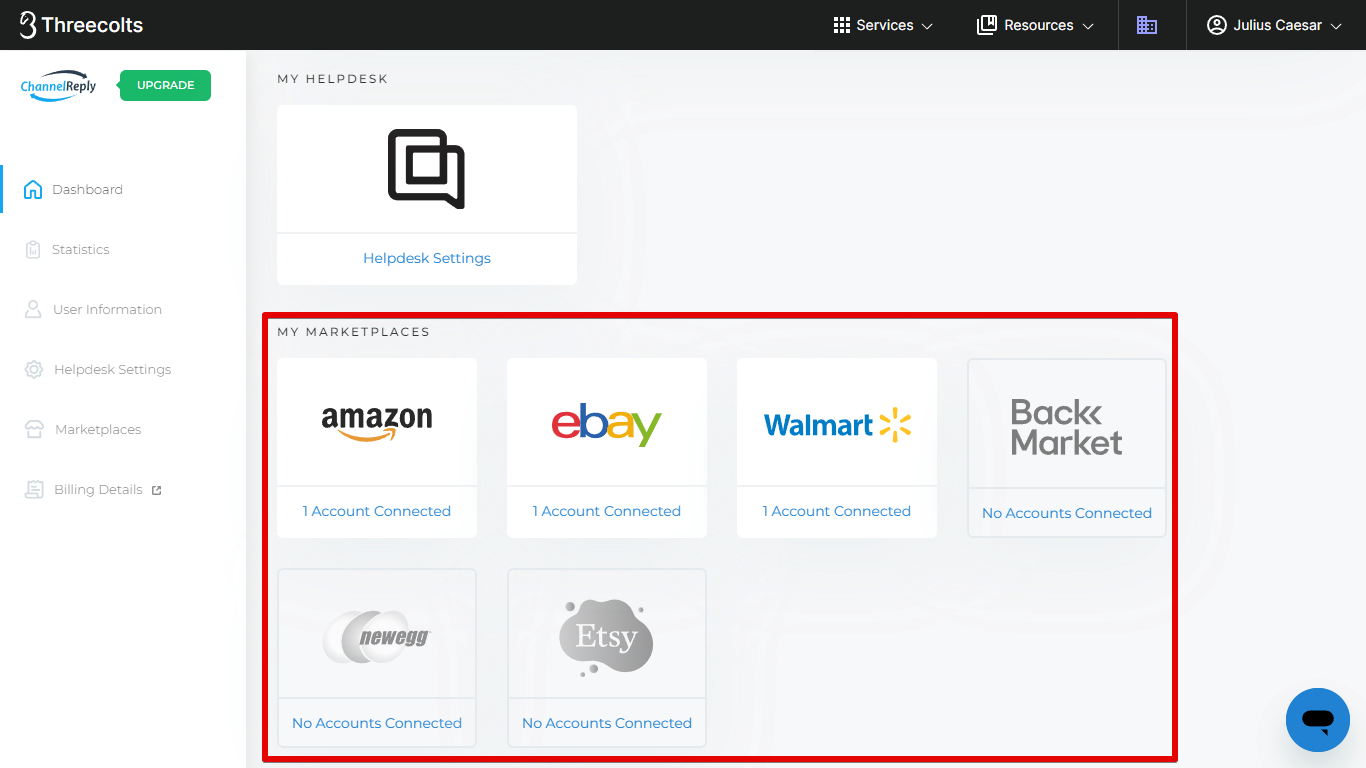Image resolution: width=1366 pixels, height=768 pixels.
Task: Go to Dashboard in sidebar
Action: (x=87, y=189)
